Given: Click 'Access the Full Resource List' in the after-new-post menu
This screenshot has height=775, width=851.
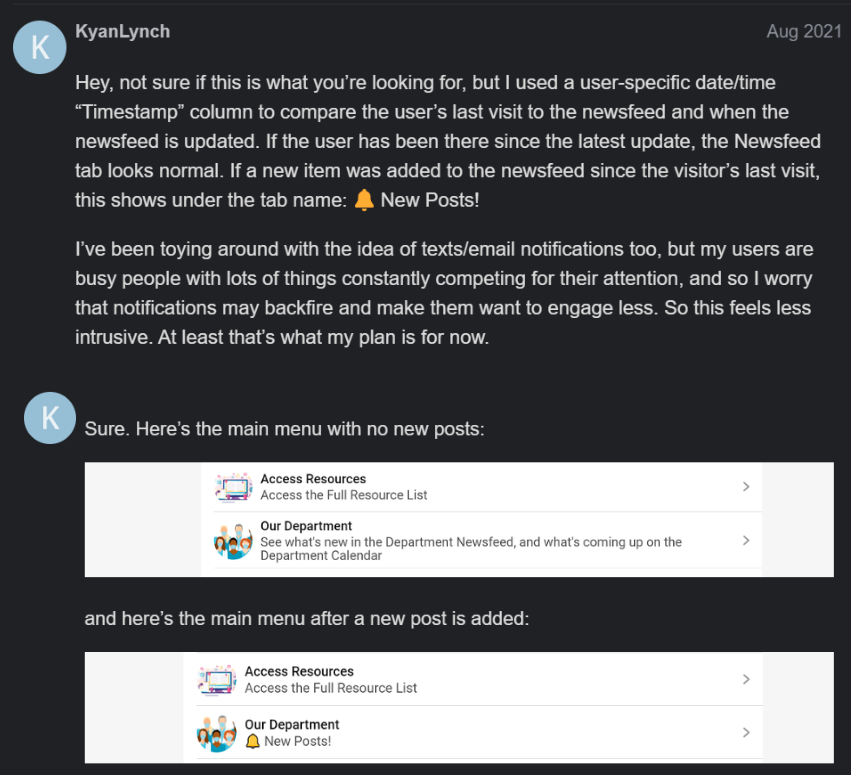Looking at the screenshot, I should (330, 688).
